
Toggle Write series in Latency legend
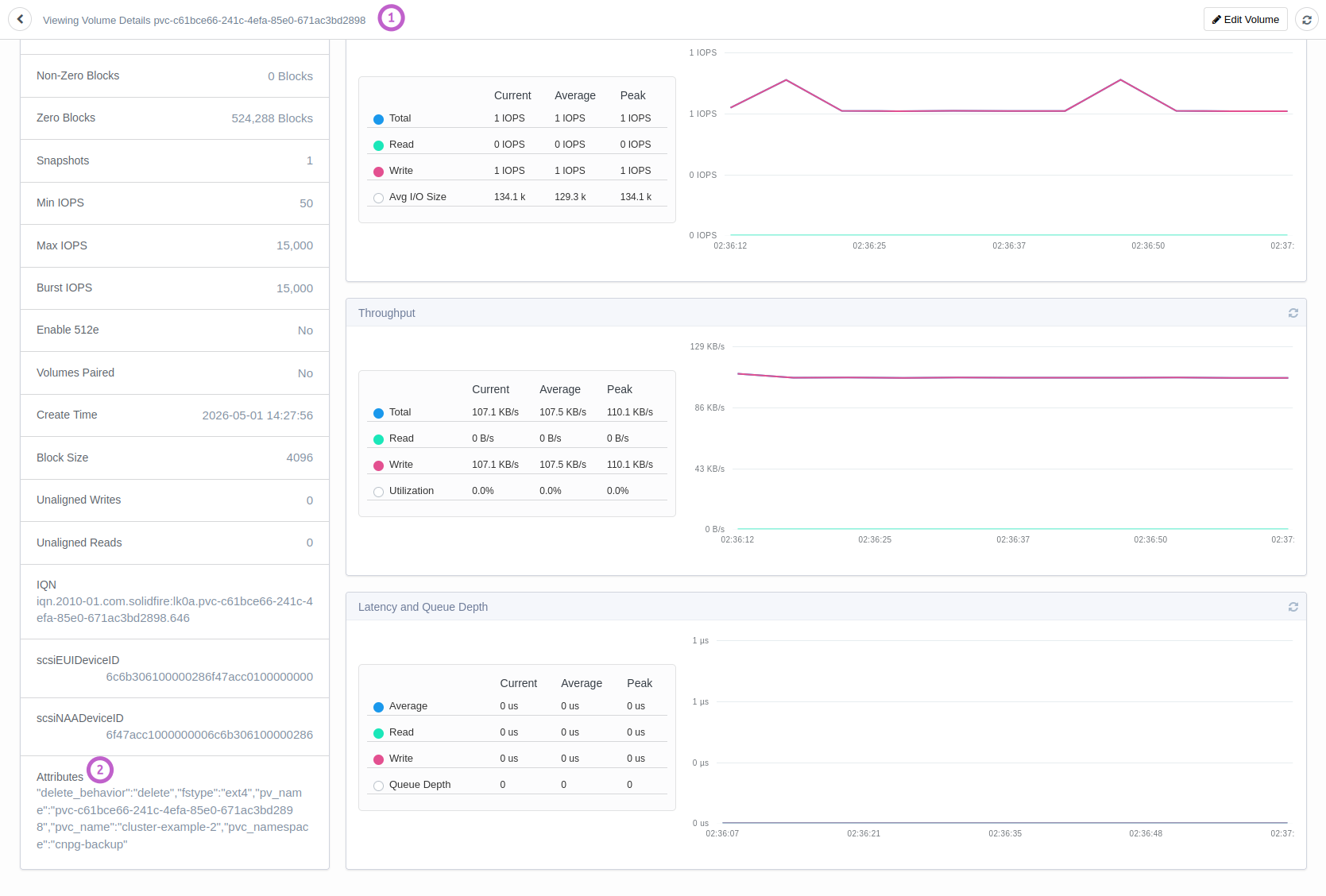(379, 759)
